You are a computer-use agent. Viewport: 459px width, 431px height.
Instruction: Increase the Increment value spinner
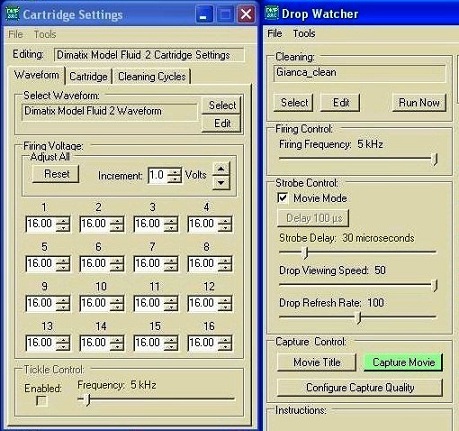coord(174,172)
